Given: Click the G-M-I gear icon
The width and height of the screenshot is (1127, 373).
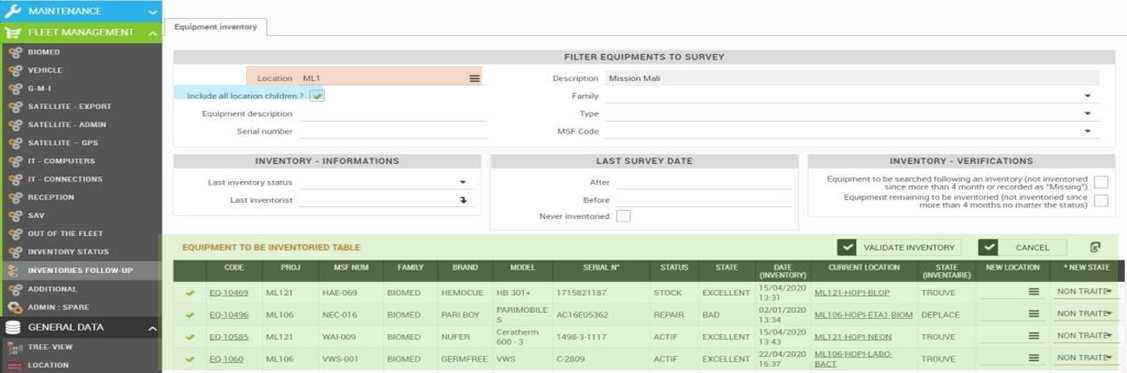Looking at the screenshot, I should point(14,88).
